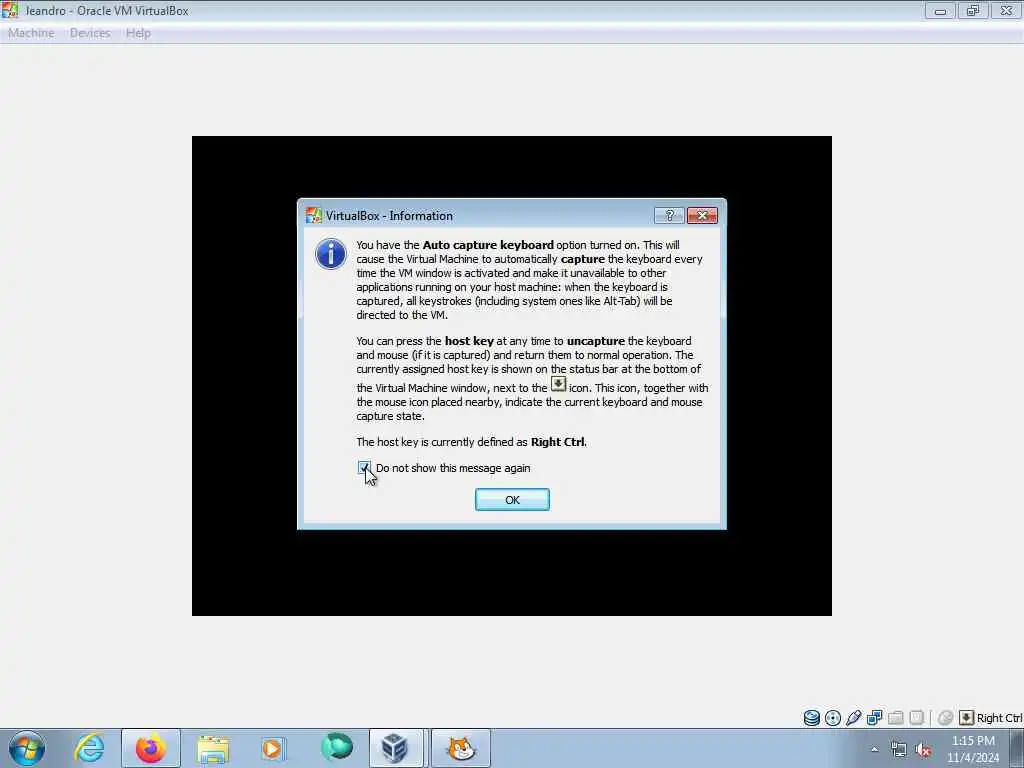Close the VirtualBox Information dialog
The image size is (1024, 768).
click(x=702, y=216)
